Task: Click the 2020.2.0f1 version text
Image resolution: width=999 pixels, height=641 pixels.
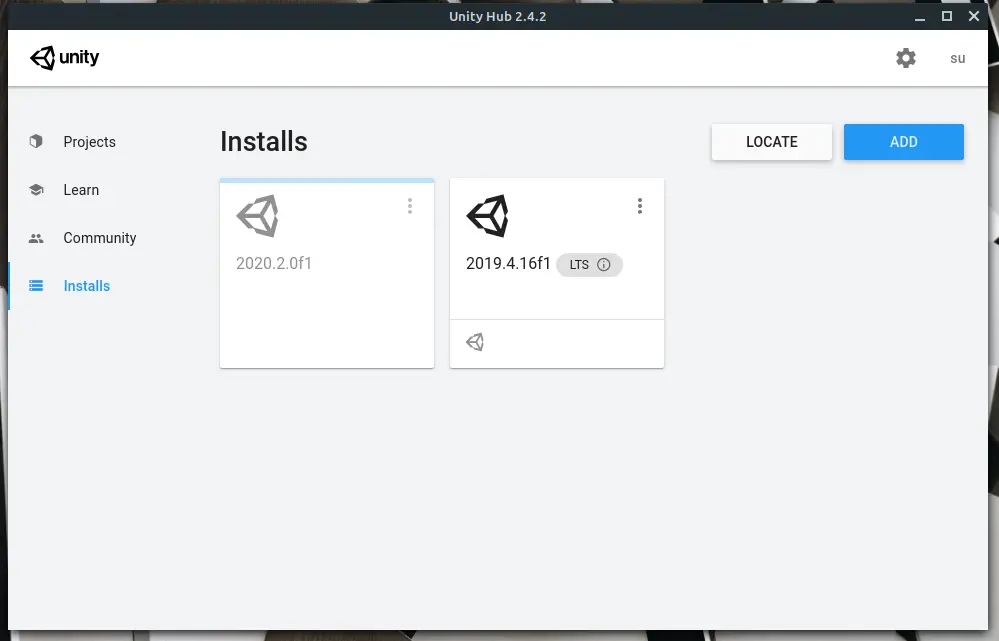Action: coord(274,263)
